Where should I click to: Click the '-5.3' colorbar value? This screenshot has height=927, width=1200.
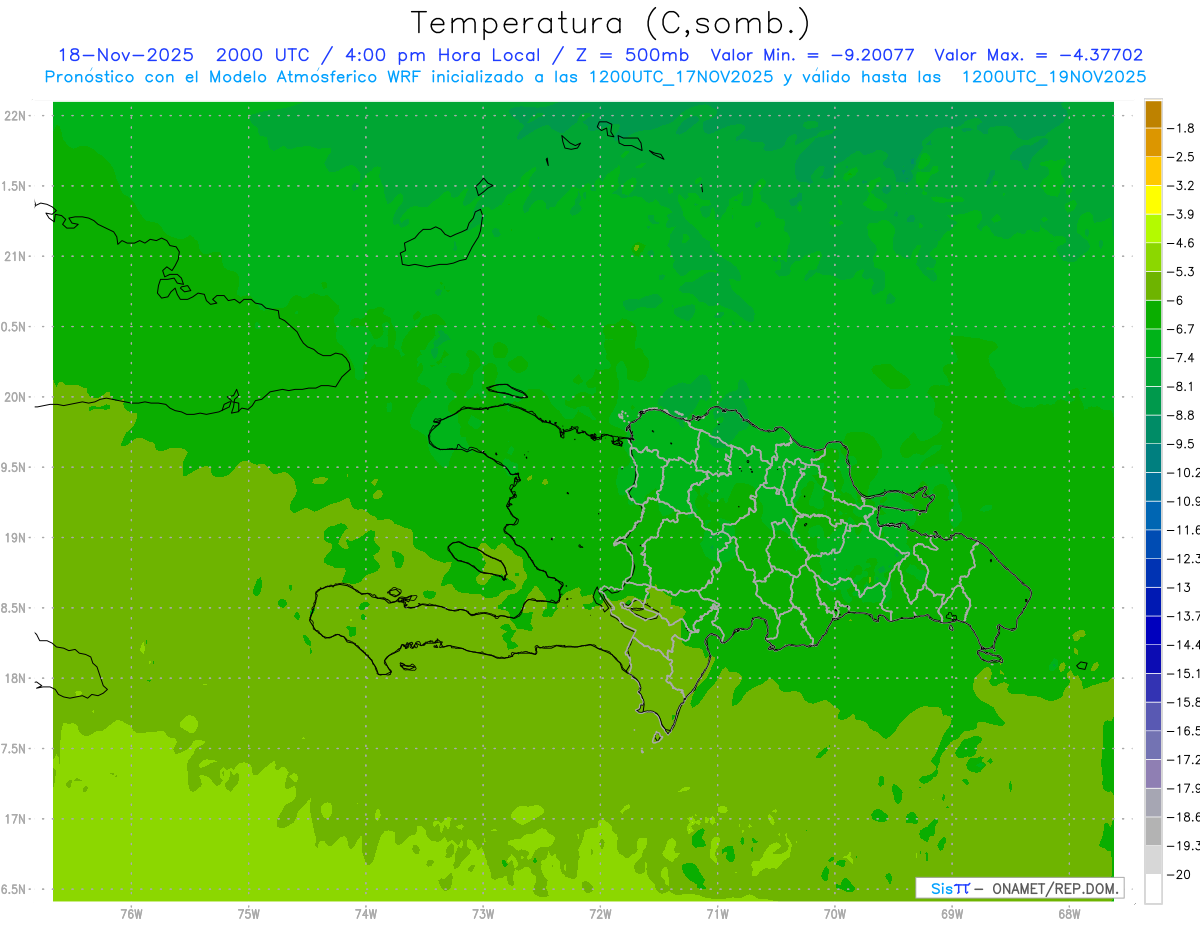[1181, 272]
